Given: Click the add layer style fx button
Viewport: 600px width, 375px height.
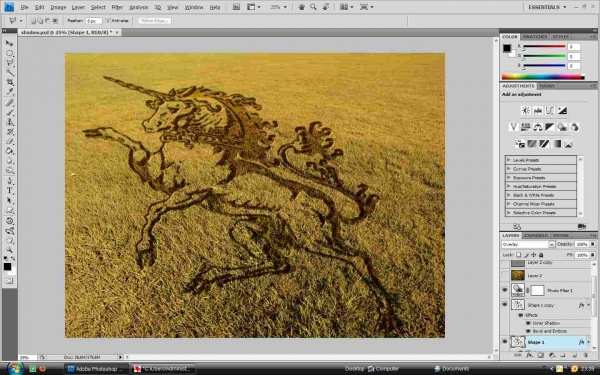Looking at the screenshot, I should coord(529,355).
